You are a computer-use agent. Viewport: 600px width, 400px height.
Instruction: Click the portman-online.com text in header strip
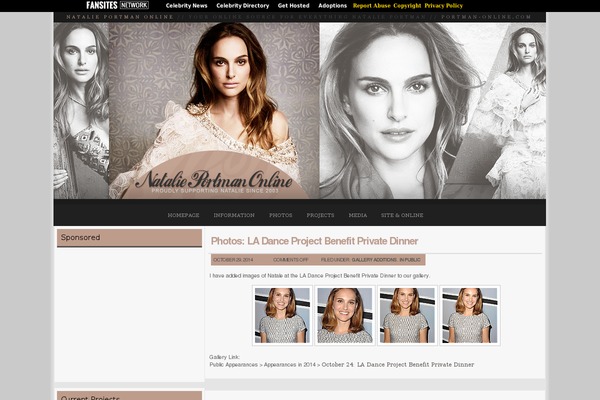tap(486, 17)
